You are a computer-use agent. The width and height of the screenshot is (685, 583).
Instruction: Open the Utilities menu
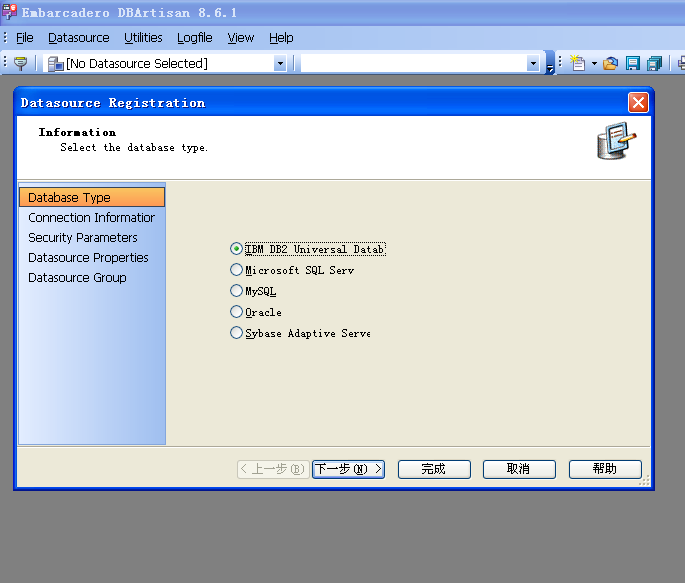[143, 38]
